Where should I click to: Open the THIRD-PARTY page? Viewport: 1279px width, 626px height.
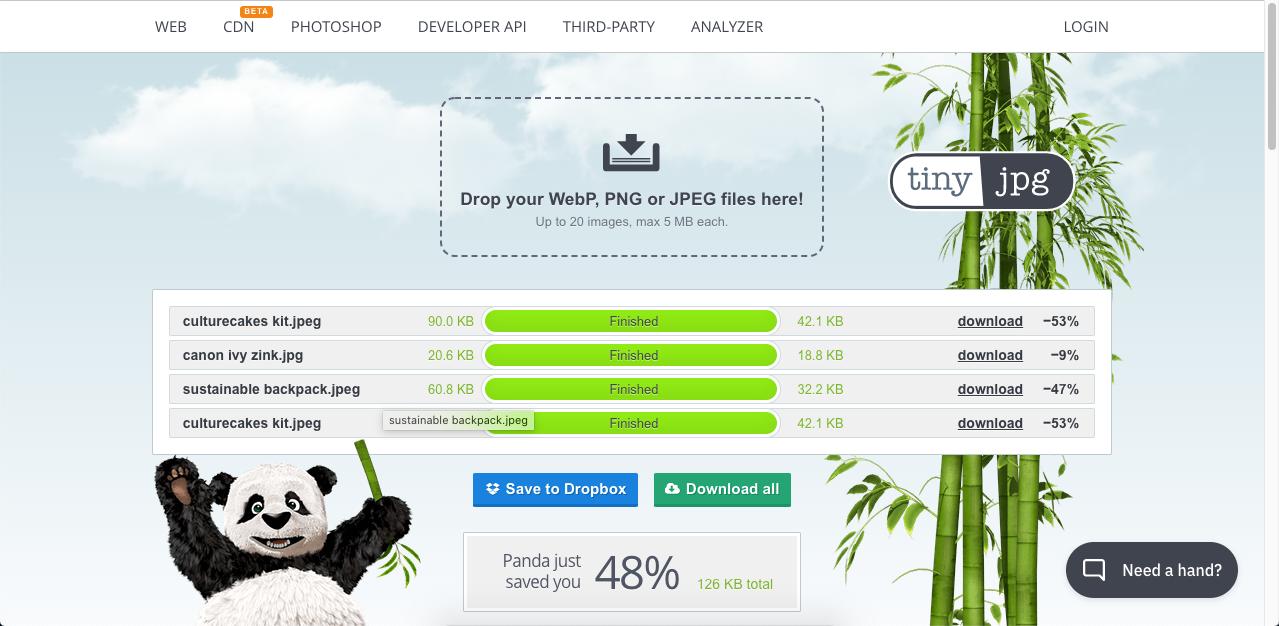[x=609, y=27]
